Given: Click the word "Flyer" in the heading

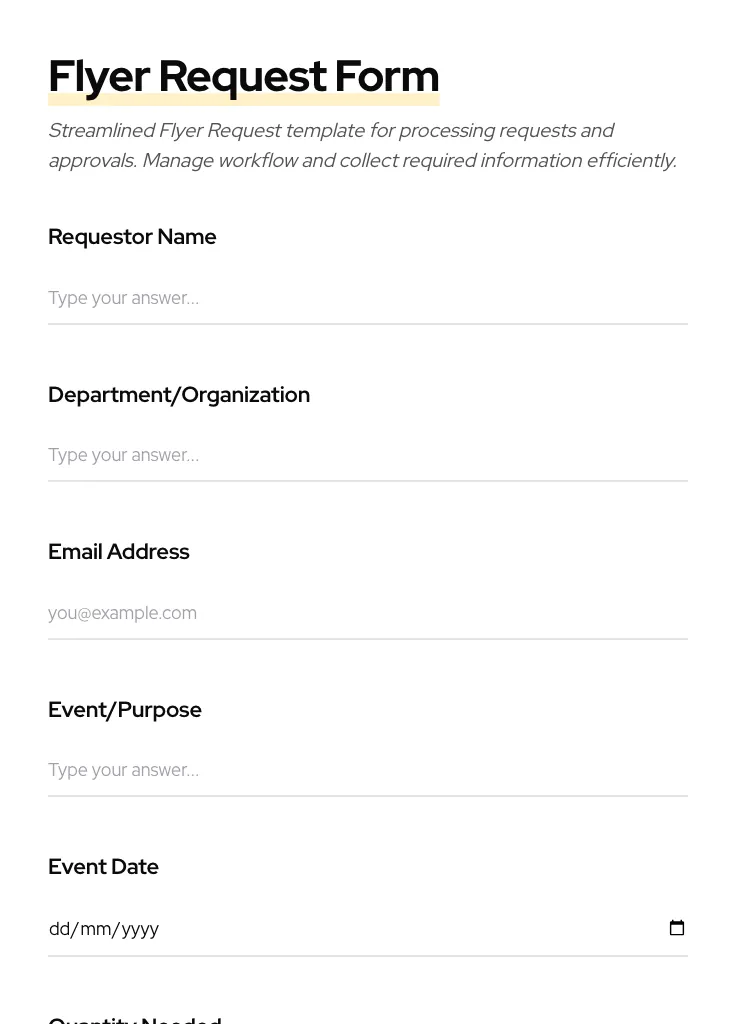Looking at the screenshot, I should [x=99, y=77].
